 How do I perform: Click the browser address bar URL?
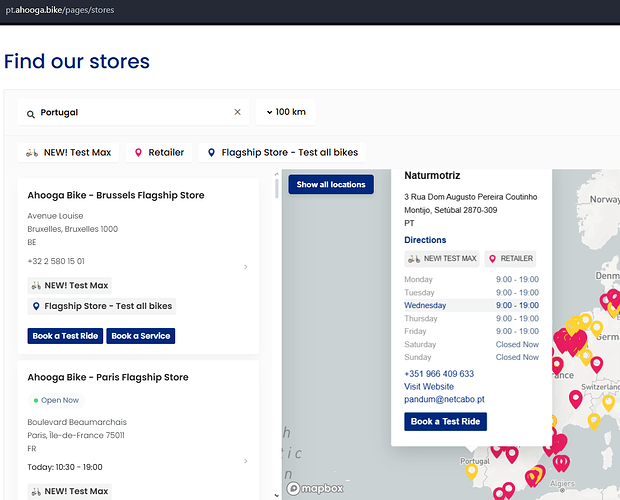pyautogui.click(x=60, y=10)
